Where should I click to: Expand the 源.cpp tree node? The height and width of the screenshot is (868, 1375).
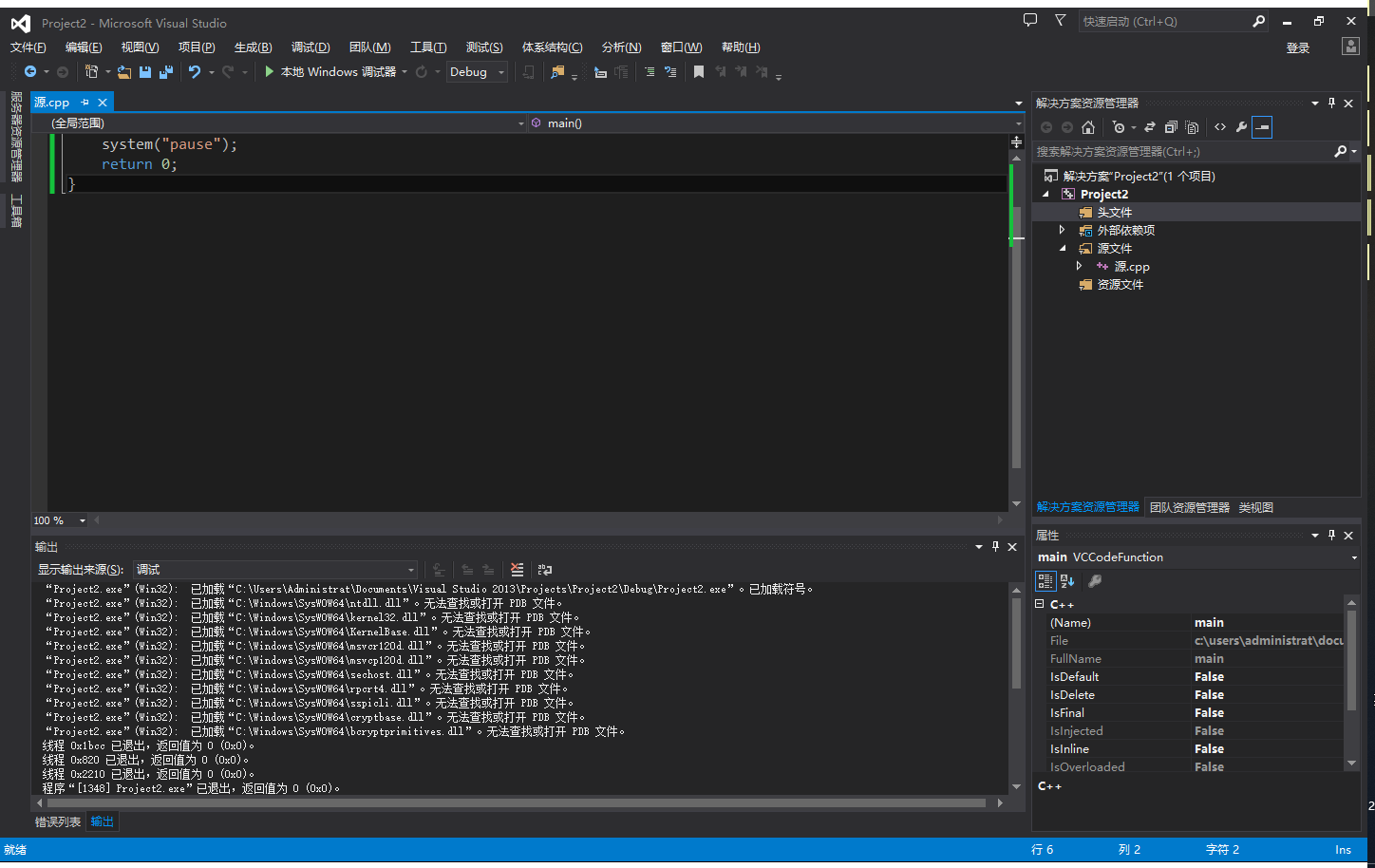point(1080,266)
